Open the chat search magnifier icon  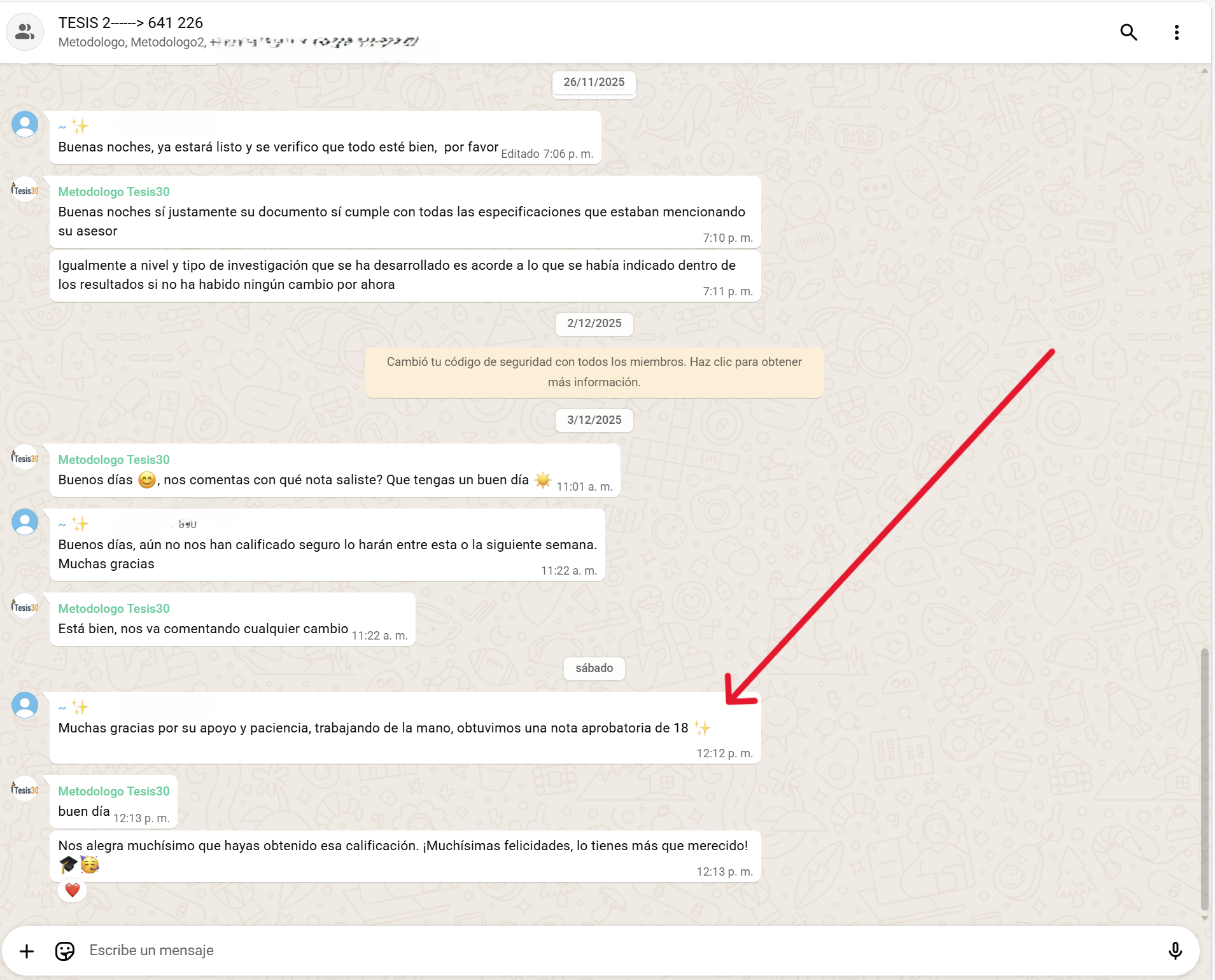pos(1128,32)
